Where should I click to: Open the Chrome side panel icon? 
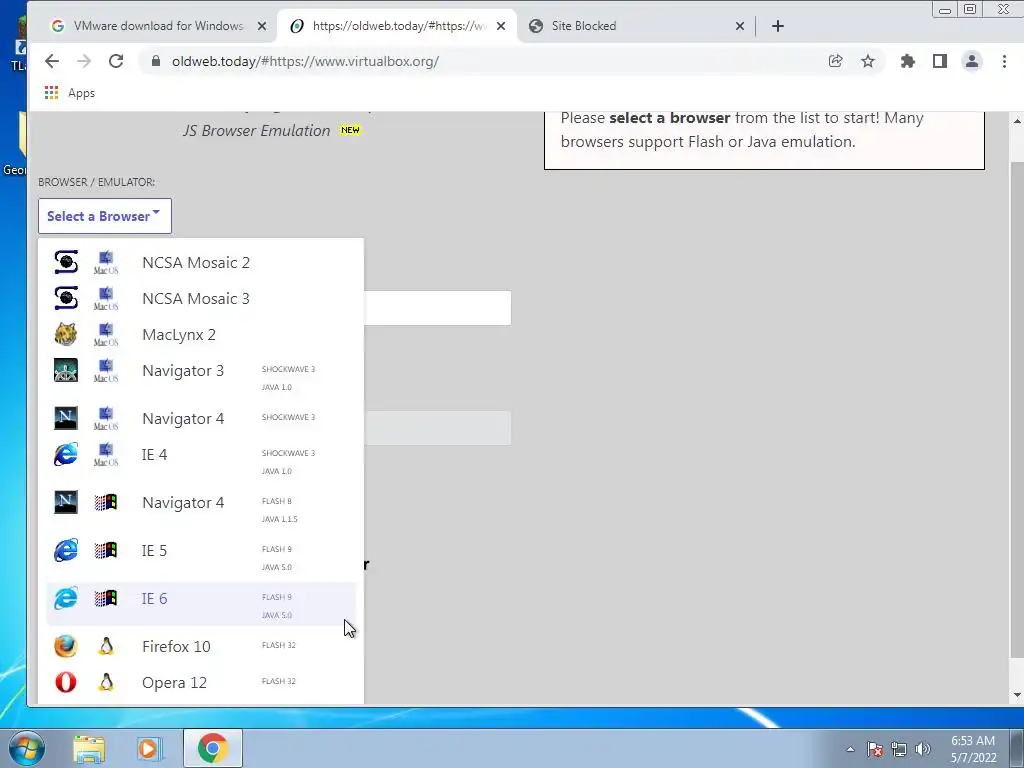click(x=940, y=61)
